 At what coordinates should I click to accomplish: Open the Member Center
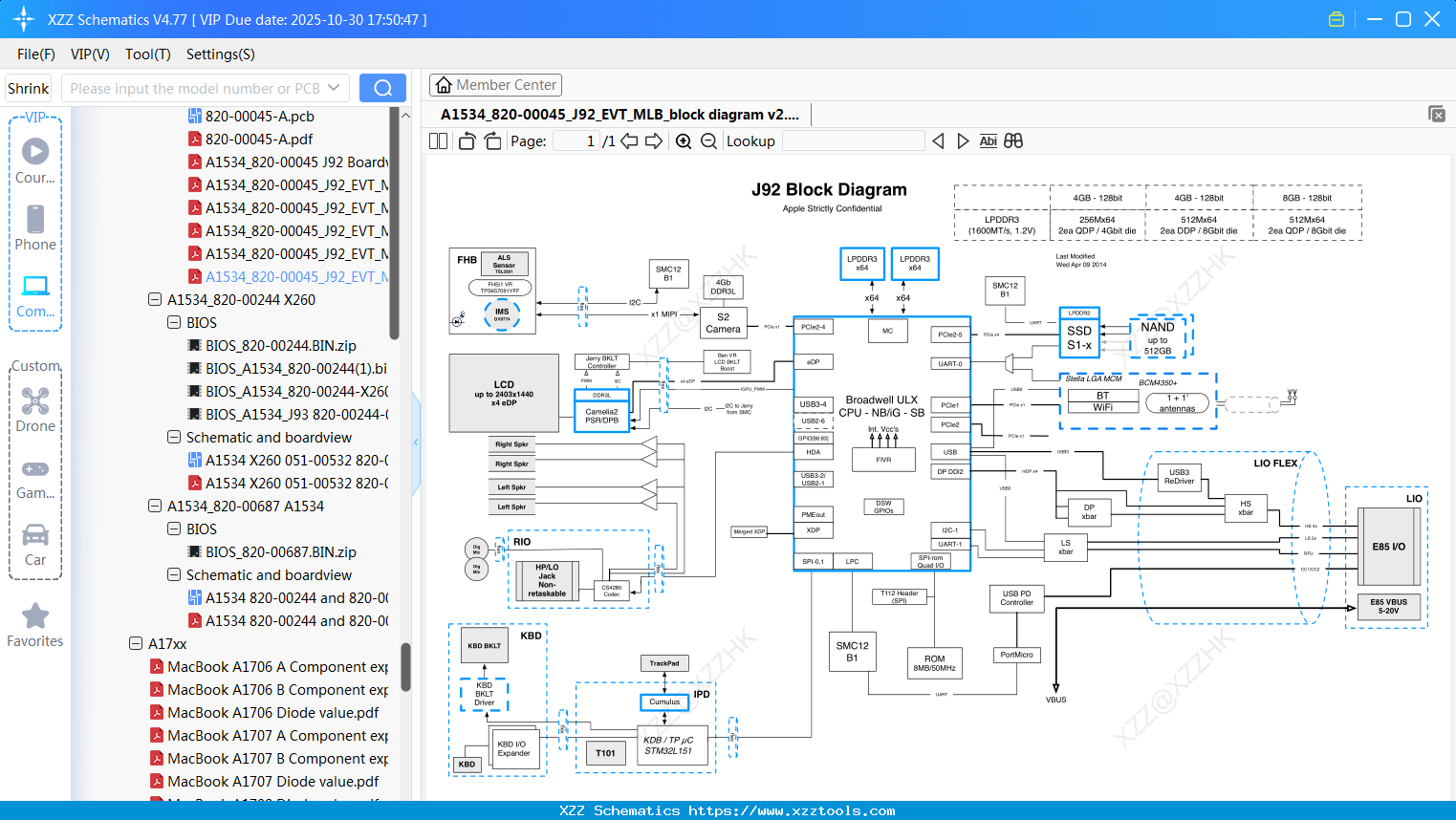click(495, 85)
